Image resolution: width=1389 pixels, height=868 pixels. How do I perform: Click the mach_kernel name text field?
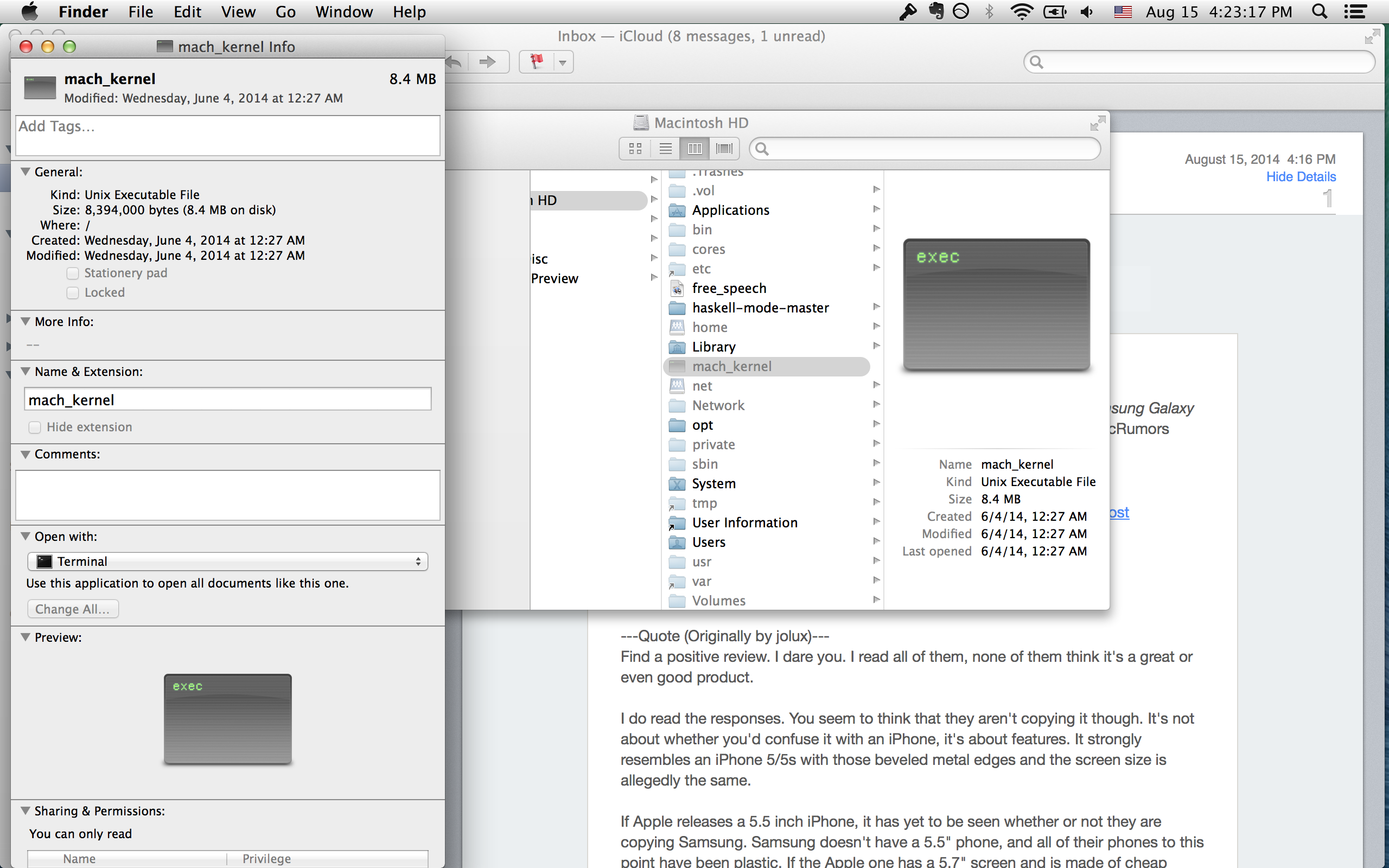click(x=228, y=400)
